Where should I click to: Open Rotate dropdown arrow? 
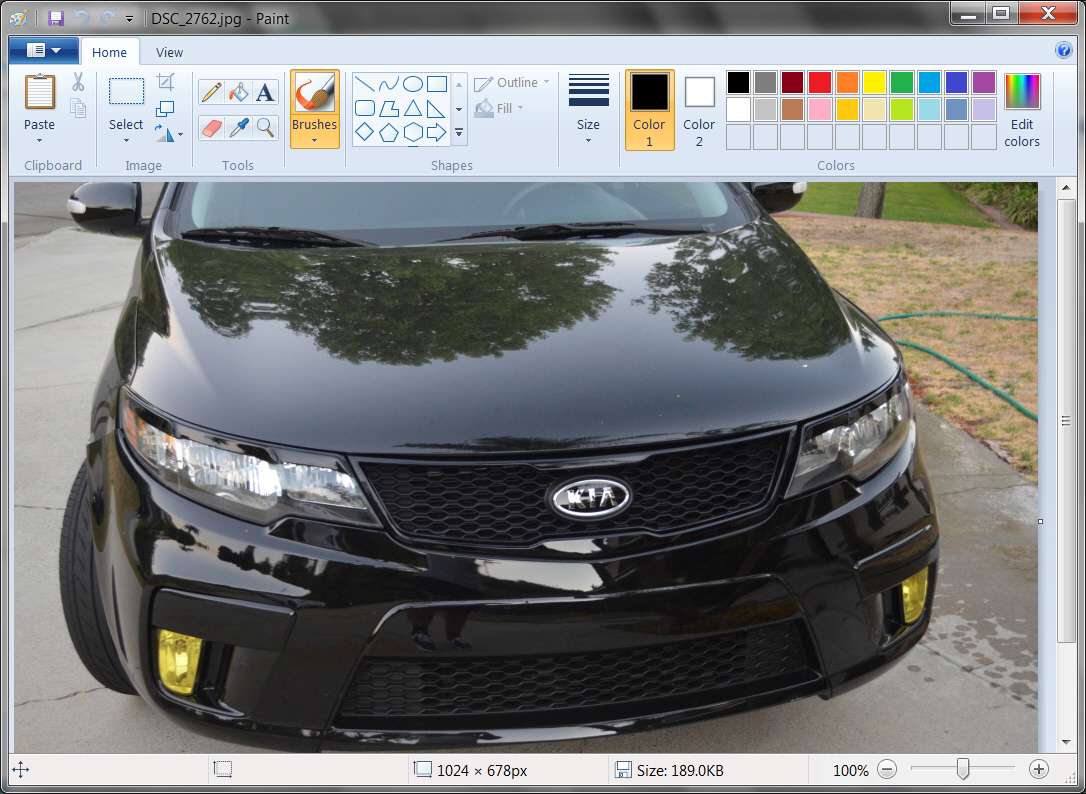(x=181, y=134)
